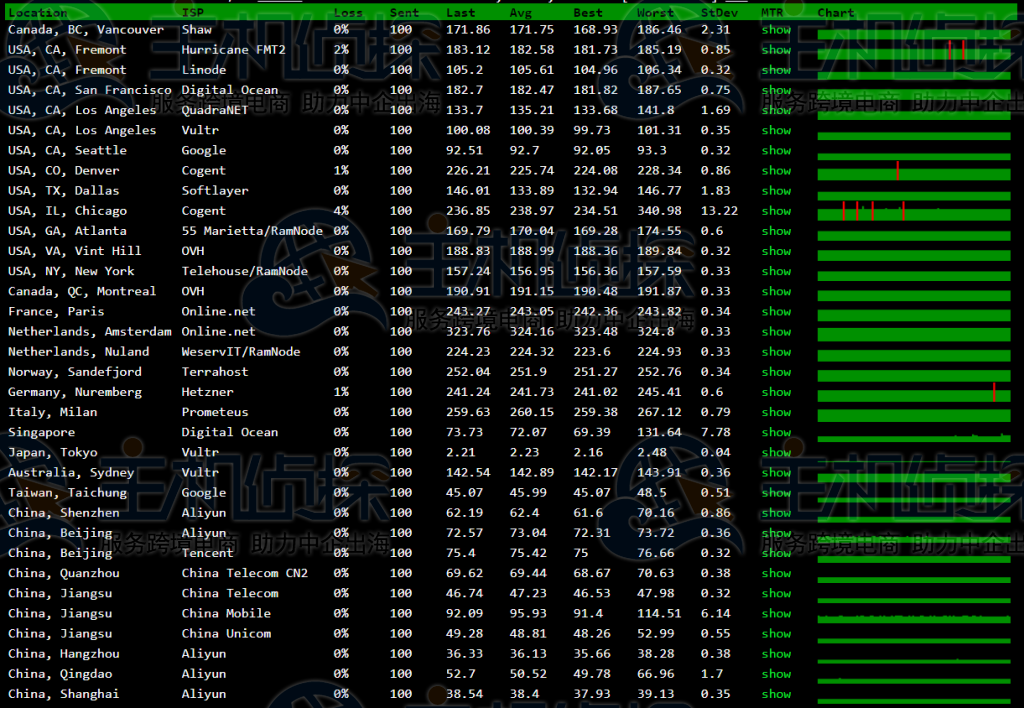
Task: Open the chart graph for Chicago Cogent
Action: (913, 212)
